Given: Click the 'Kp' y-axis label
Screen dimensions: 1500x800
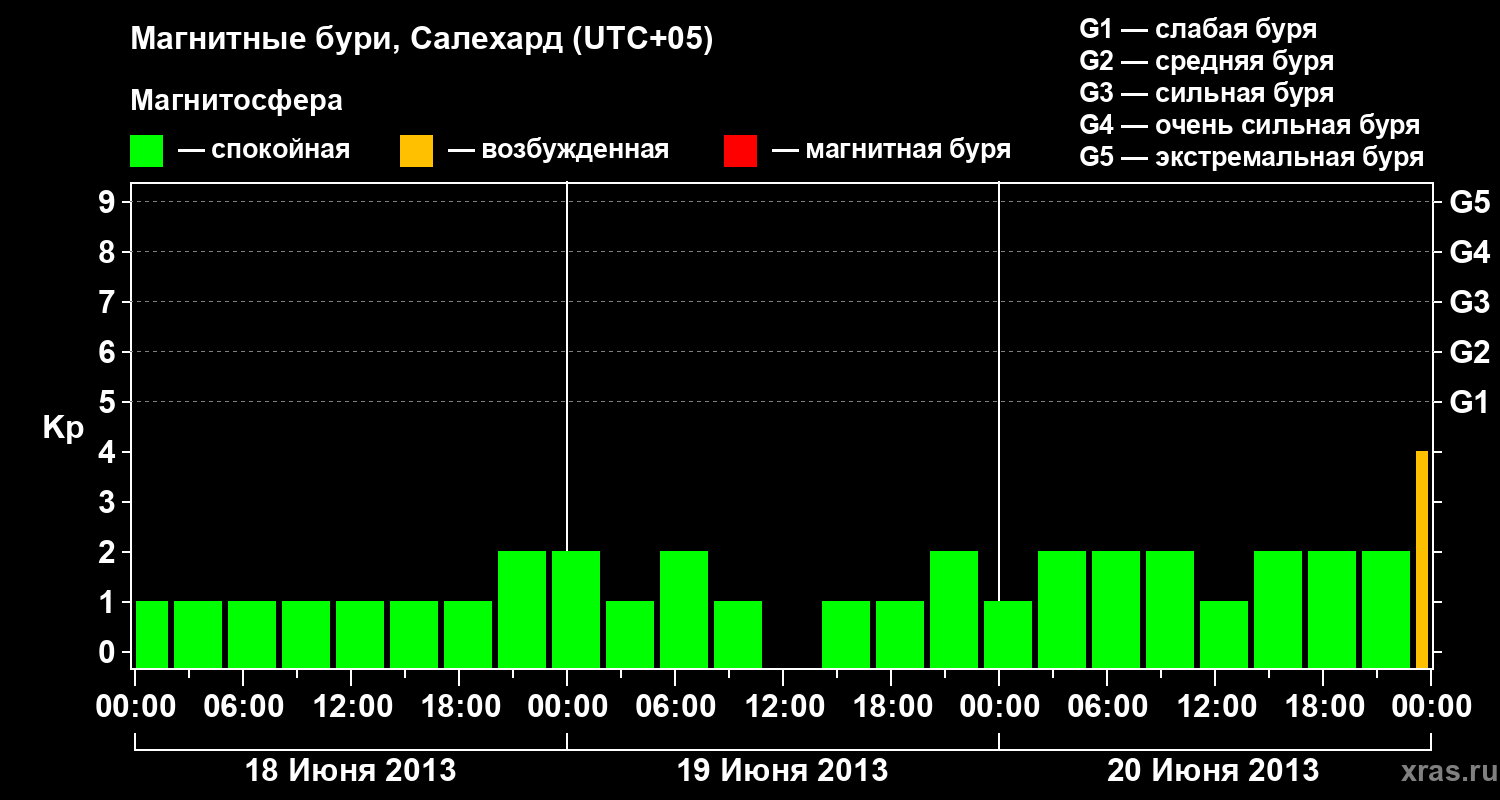Looking at the screenshot, I should coord(63,428).
